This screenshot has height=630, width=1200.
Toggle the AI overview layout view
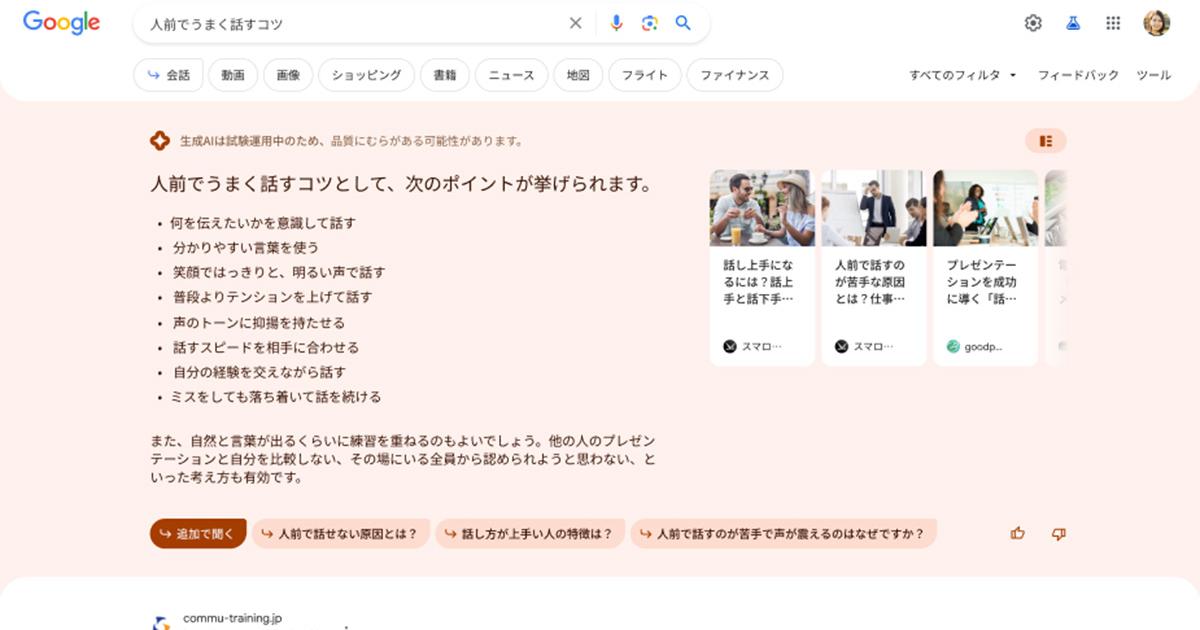(1045, 141)
